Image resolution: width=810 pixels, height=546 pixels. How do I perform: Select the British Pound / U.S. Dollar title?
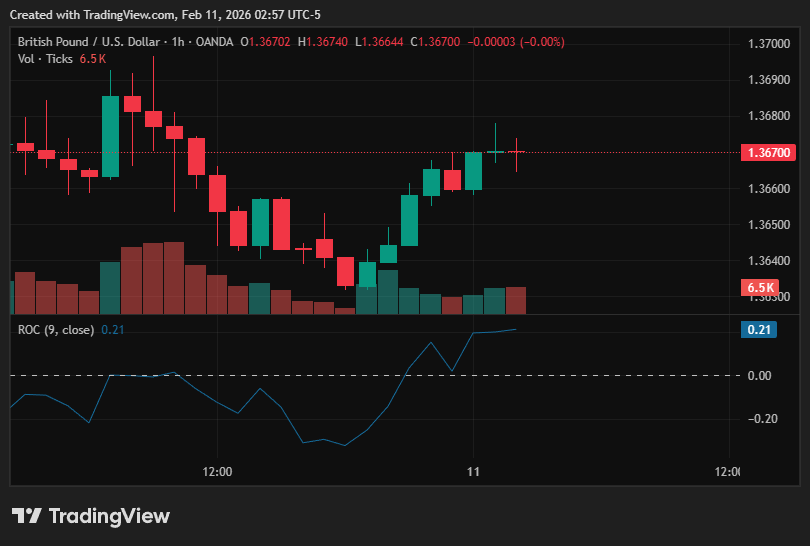88,42
